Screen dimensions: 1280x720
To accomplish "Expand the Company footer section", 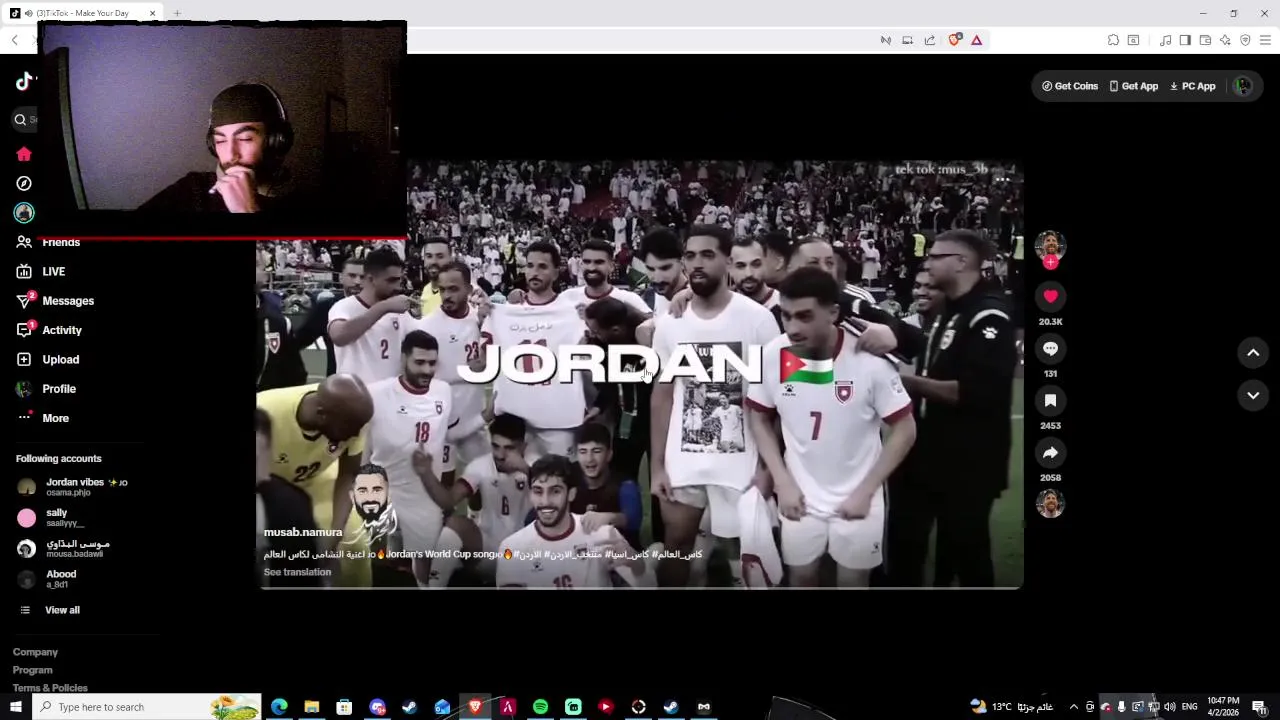I will coord(35,652).
